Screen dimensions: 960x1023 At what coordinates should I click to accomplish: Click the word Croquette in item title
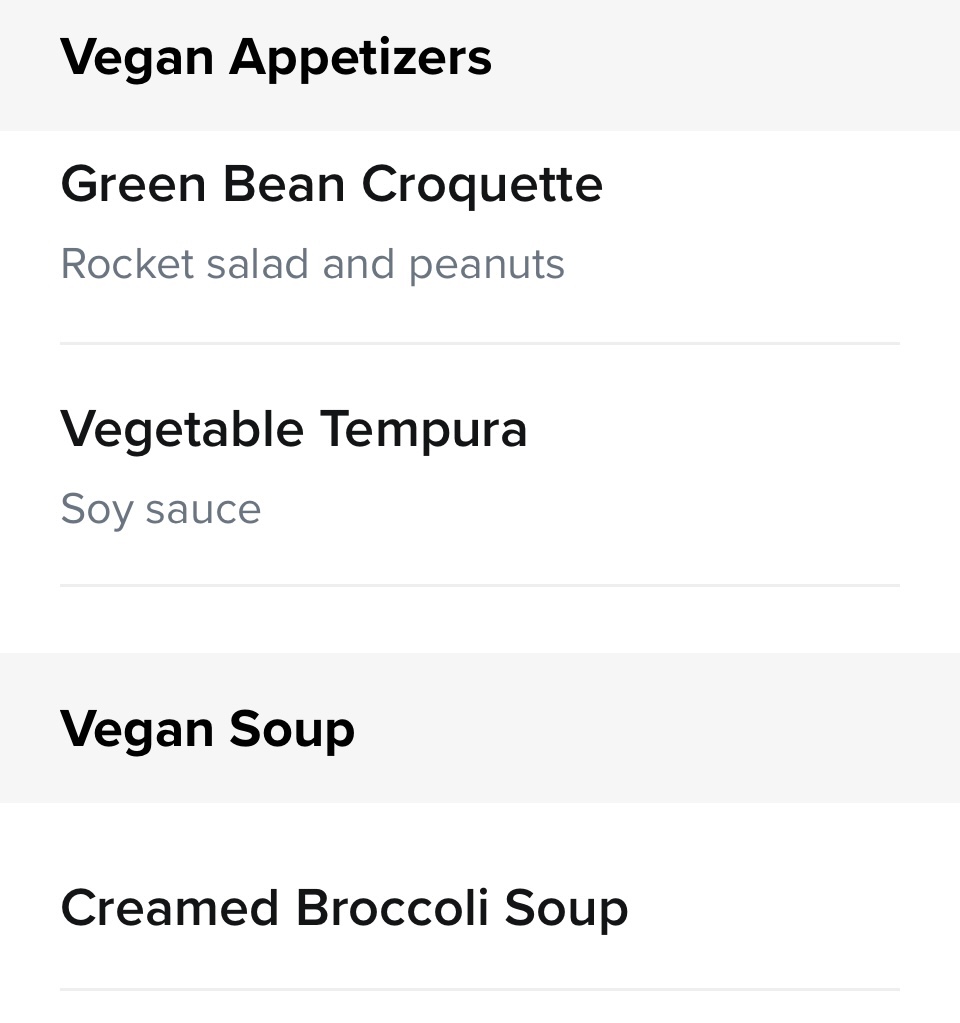pyautogui.click(x=481, y=185)
